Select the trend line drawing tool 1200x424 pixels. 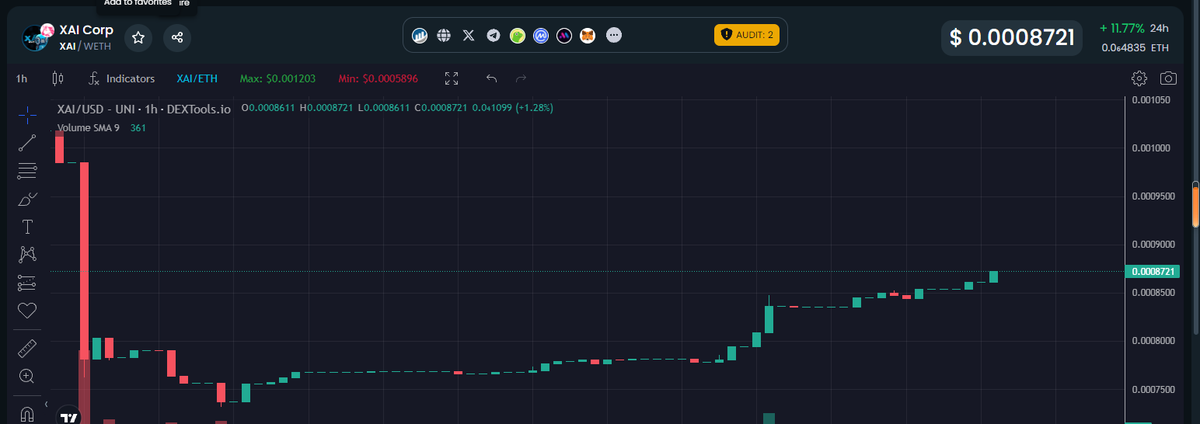27,142
